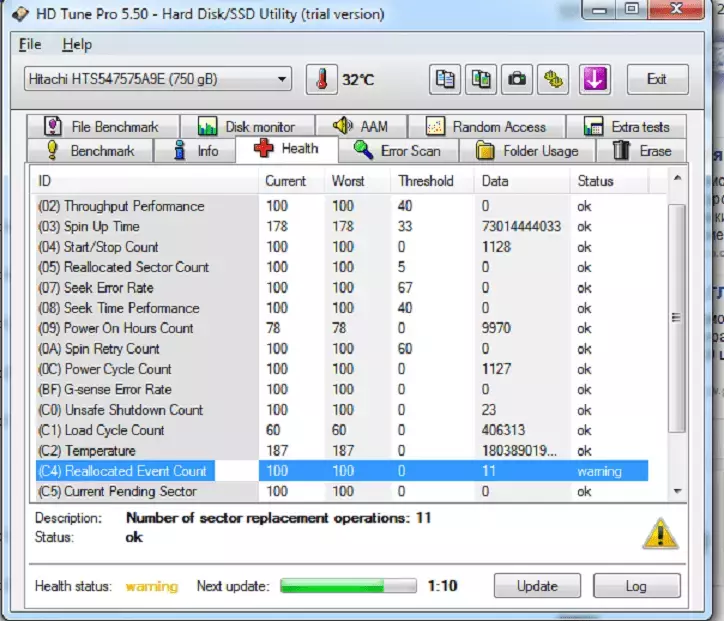This screenshot has height=621, width=724.
Task: Switch to the Disk monitor tab
Action: coord(247,126)
